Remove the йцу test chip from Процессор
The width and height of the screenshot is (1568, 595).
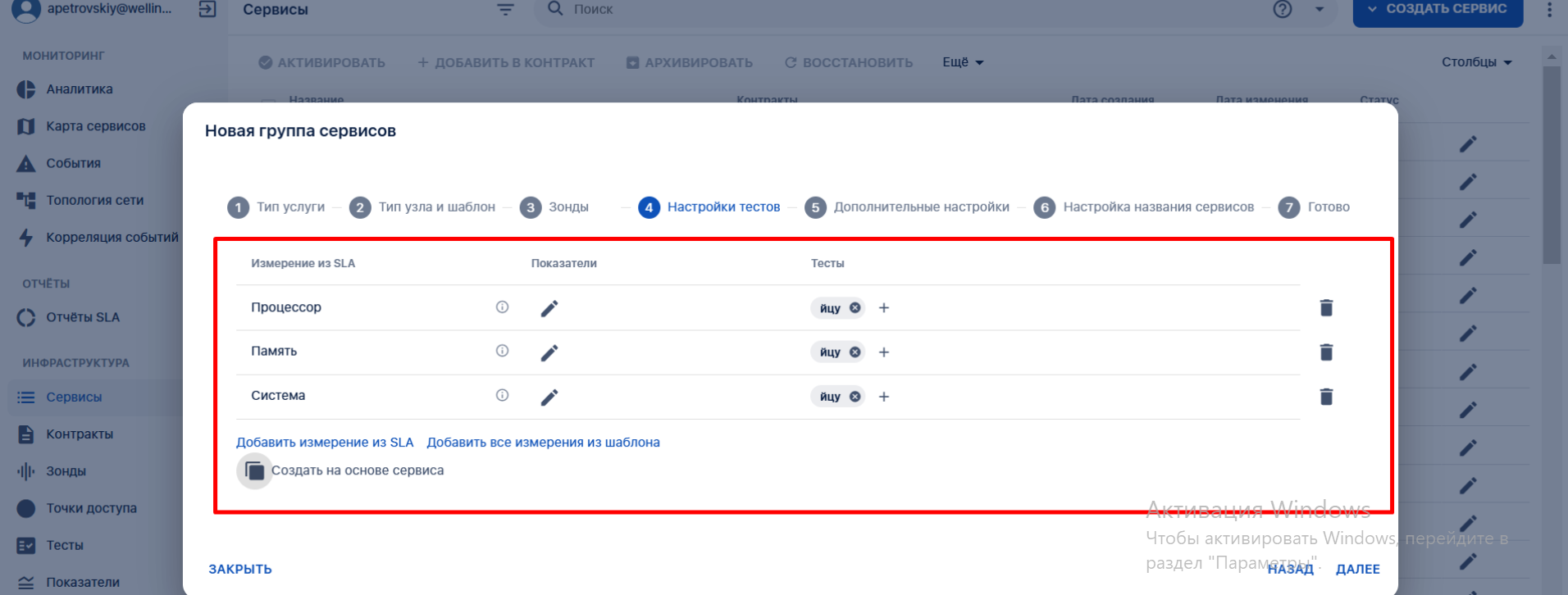coord(855,308)
